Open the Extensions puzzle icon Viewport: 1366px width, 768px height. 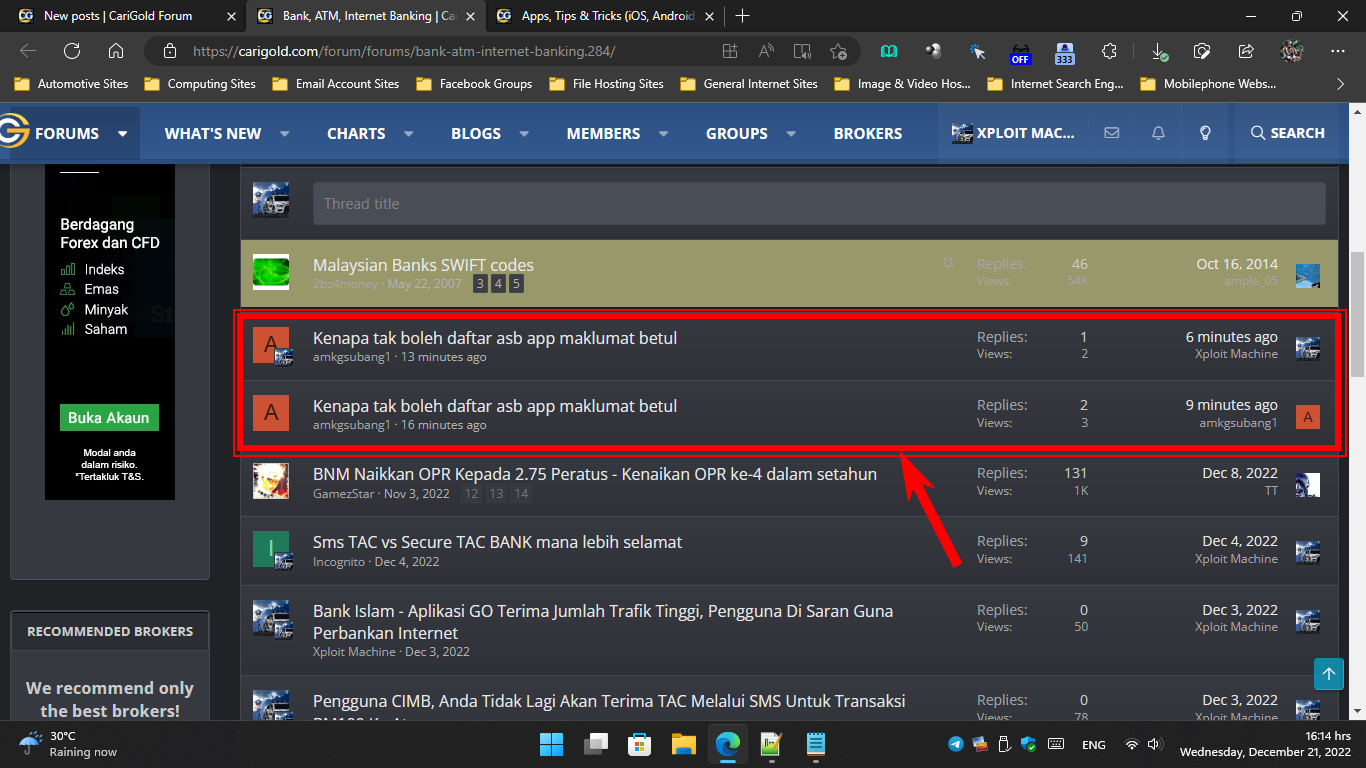(x=1109, y=51)
